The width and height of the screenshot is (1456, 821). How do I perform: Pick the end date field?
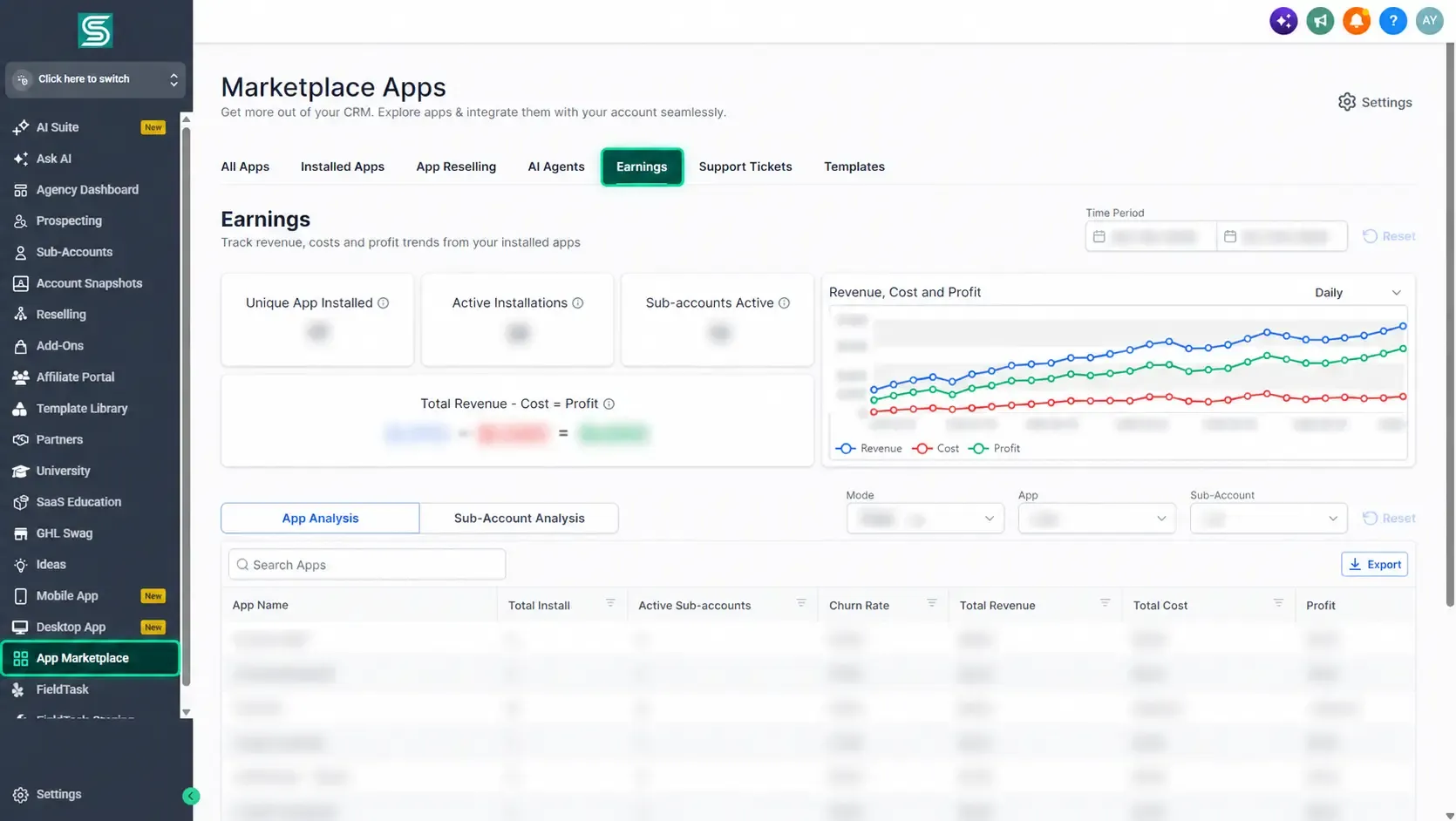1282,236
